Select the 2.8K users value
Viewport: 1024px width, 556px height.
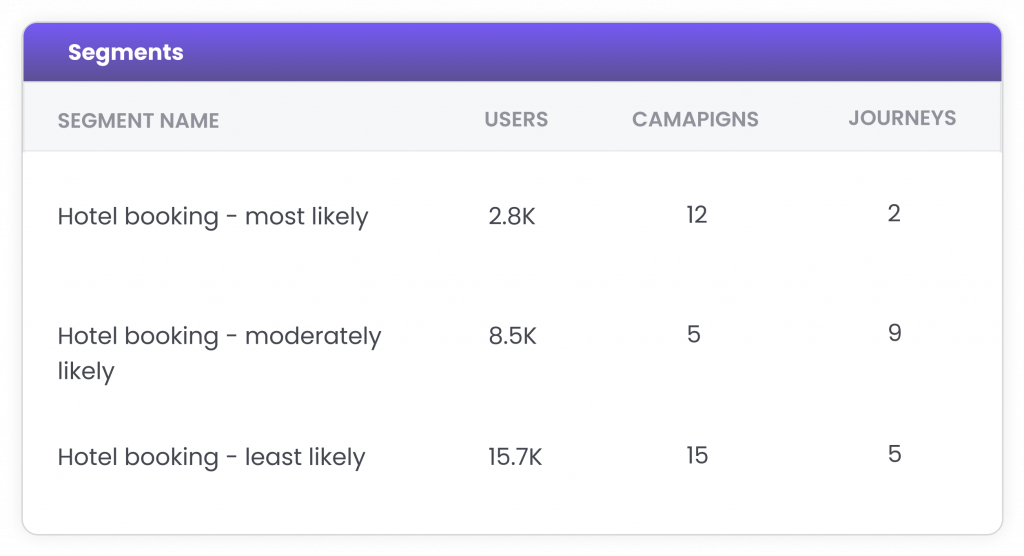(x=512, y=216)
